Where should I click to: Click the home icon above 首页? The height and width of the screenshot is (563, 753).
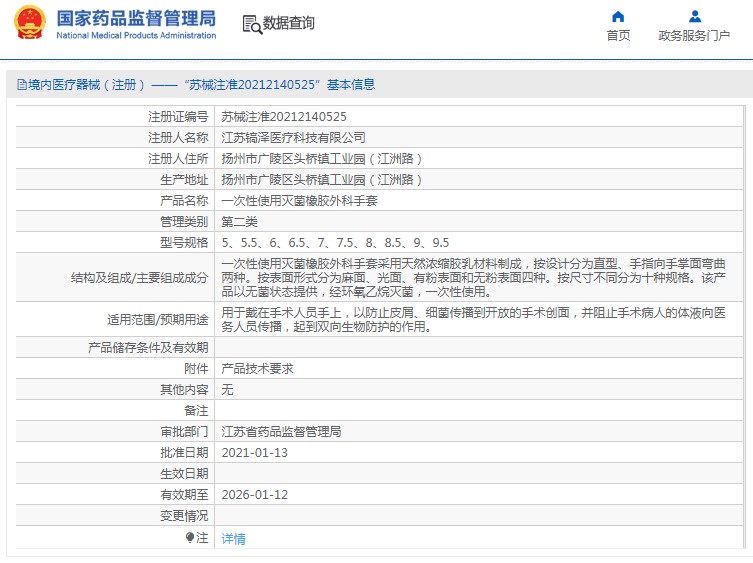(618, 16)
